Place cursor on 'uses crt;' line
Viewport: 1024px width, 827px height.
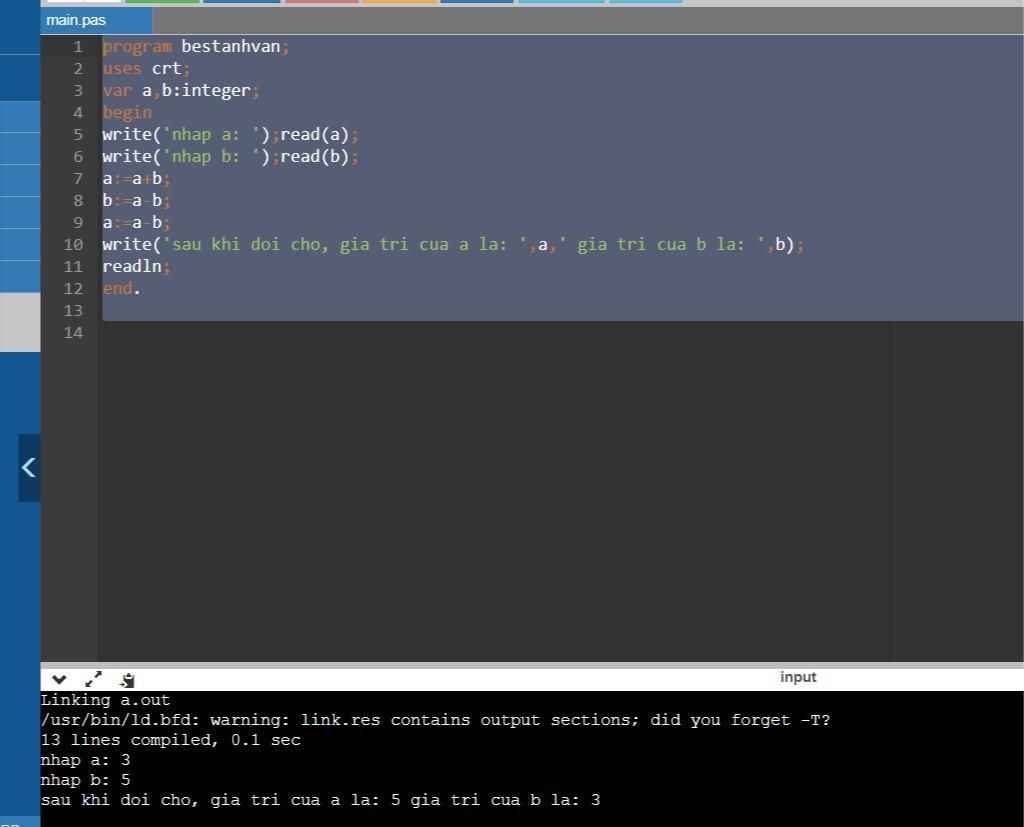pyautogui.click(x=146, y=69)
